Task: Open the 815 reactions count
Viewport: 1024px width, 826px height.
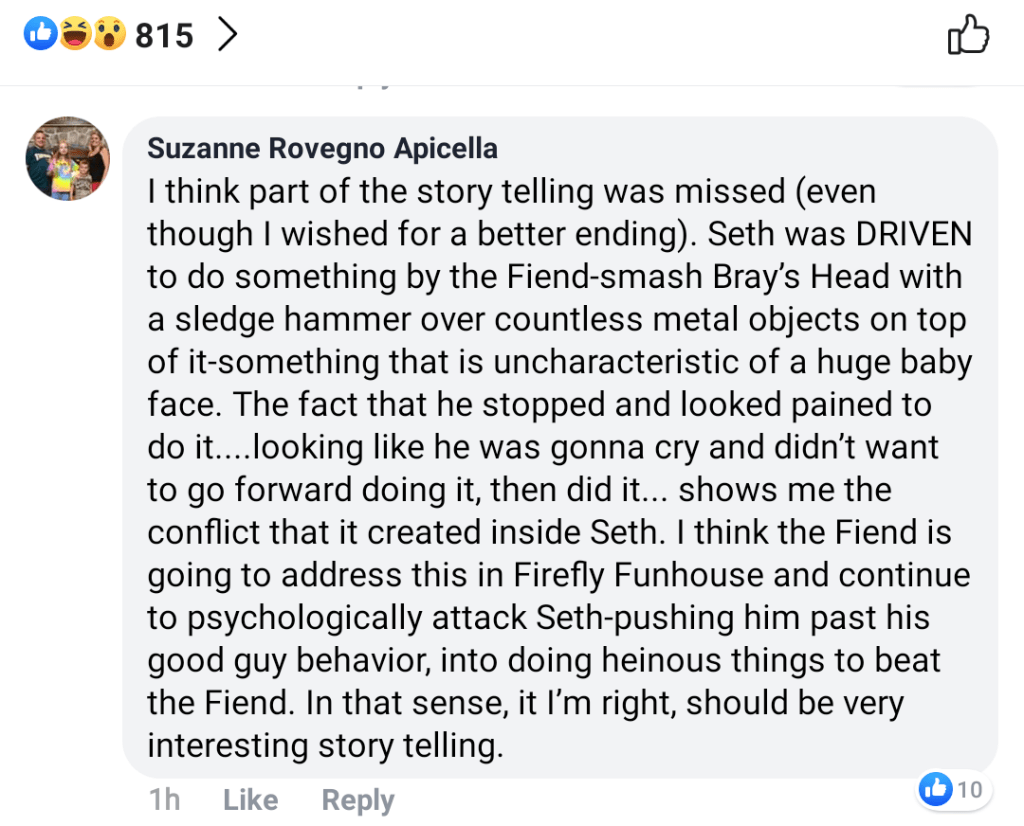Action: pos(164,36)
